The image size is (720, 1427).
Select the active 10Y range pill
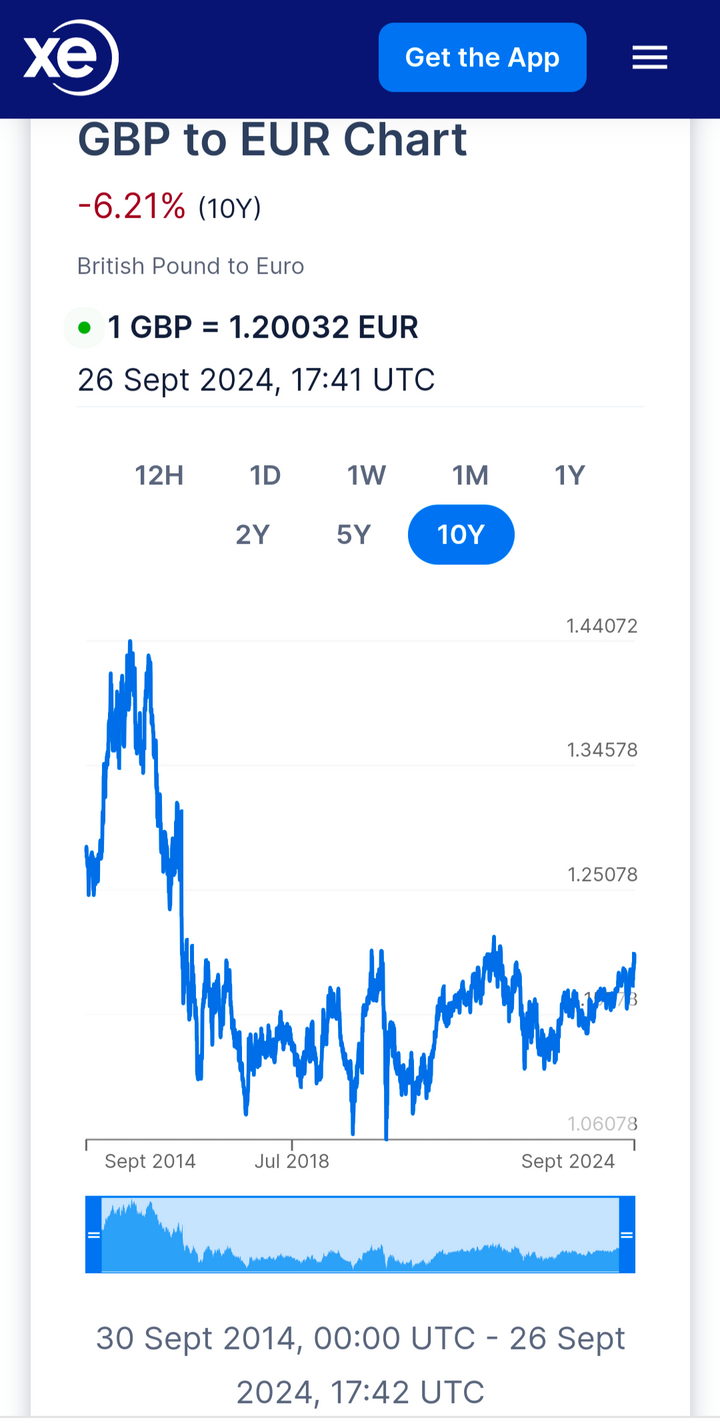461,535
